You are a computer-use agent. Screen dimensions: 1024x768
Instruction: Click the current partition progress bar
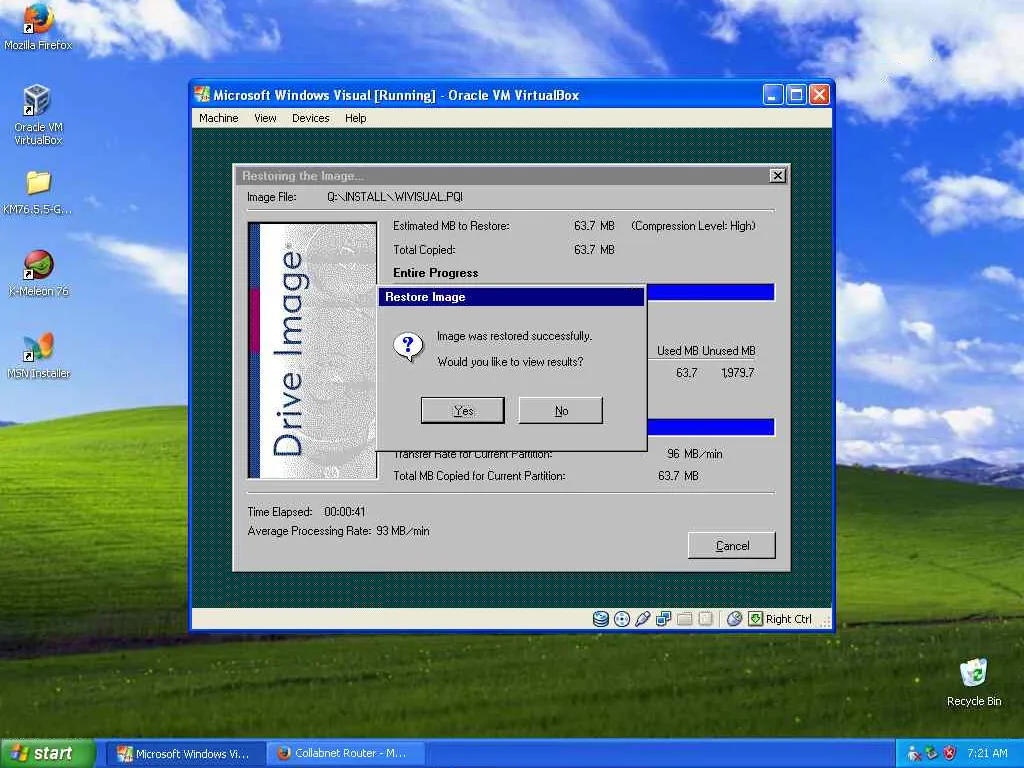tap(711, 427)
